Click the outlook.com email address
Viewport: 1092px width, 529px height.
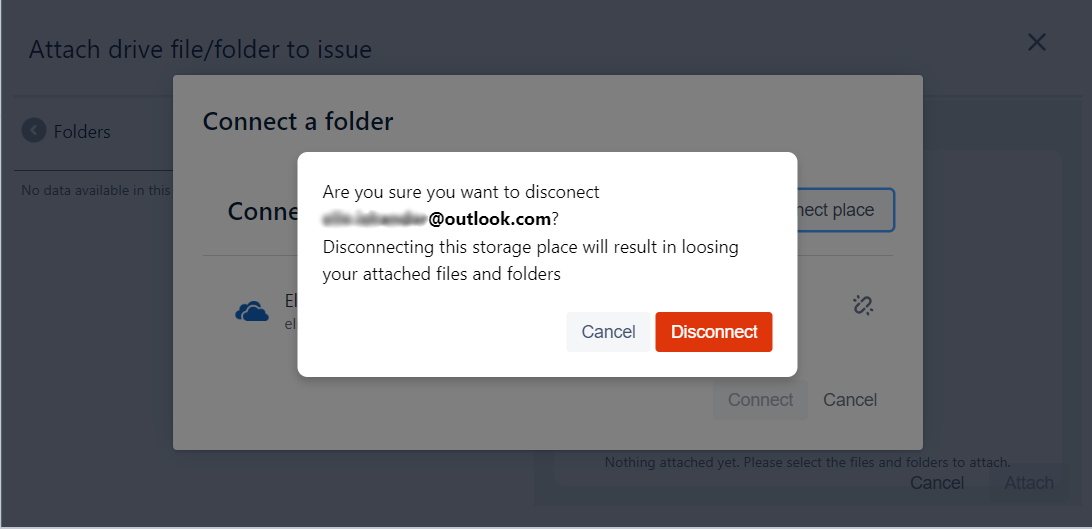pyautogui.click(x=437, y=219)
